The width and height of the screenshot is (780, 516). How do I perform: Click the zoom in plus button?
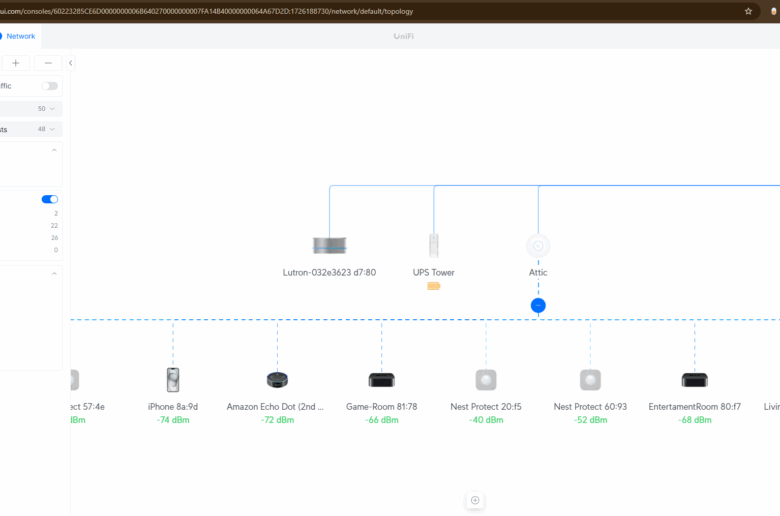tap(15, 63)
